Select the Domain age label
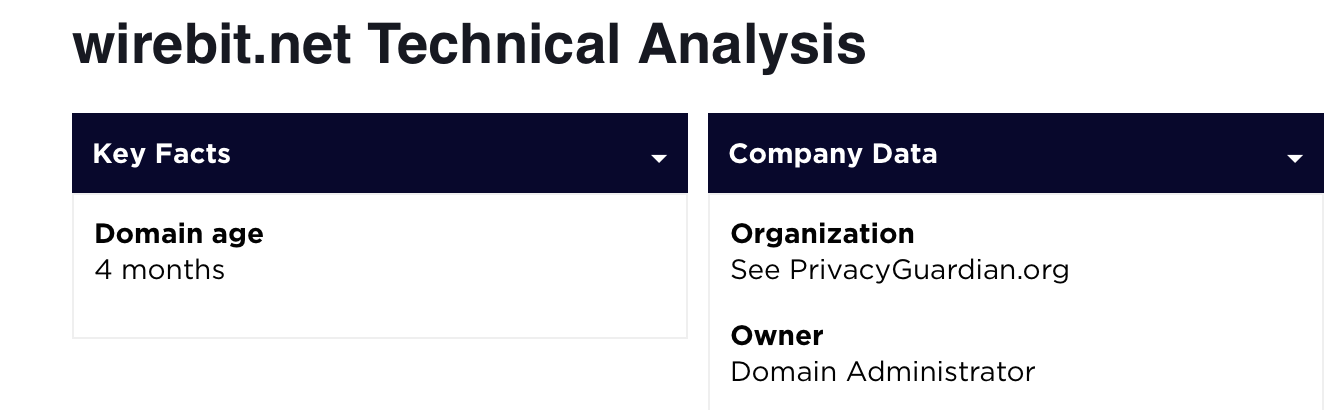This screenshot has height=410, width=1344. coord(178,234)
